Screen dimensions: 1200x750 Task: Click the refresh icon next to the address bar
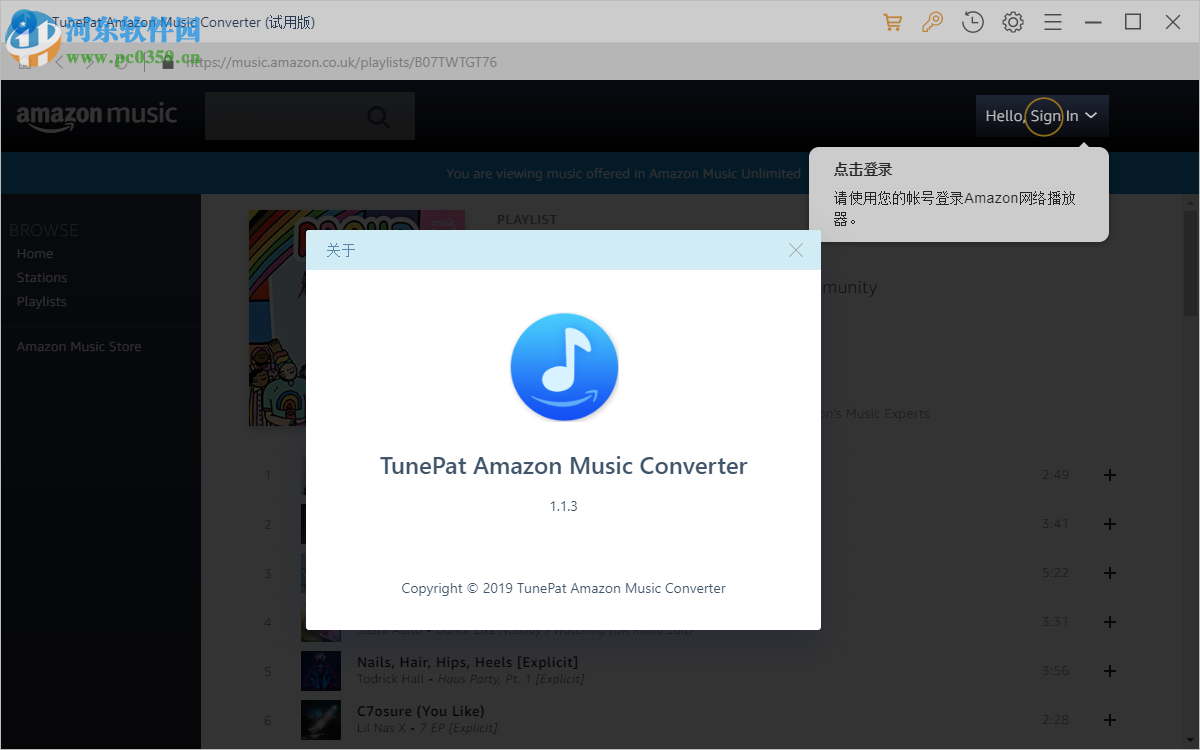(122, 62)
